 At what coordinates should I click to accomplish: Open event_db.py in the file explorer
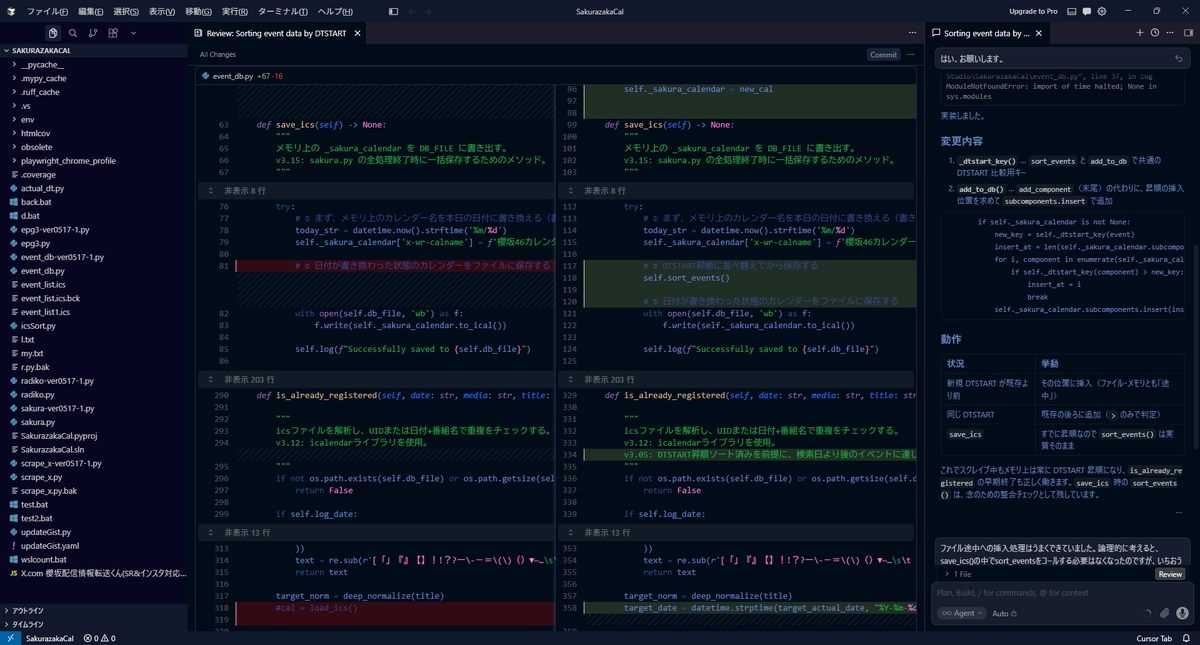point(95,270)
